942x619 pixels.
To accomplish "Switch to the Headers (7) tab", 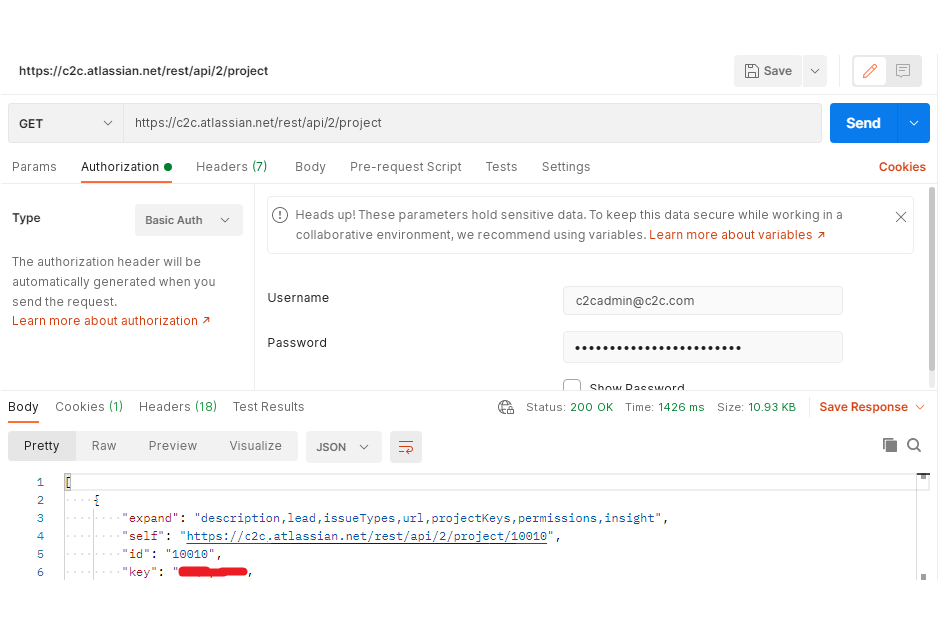I will (231, 167).
